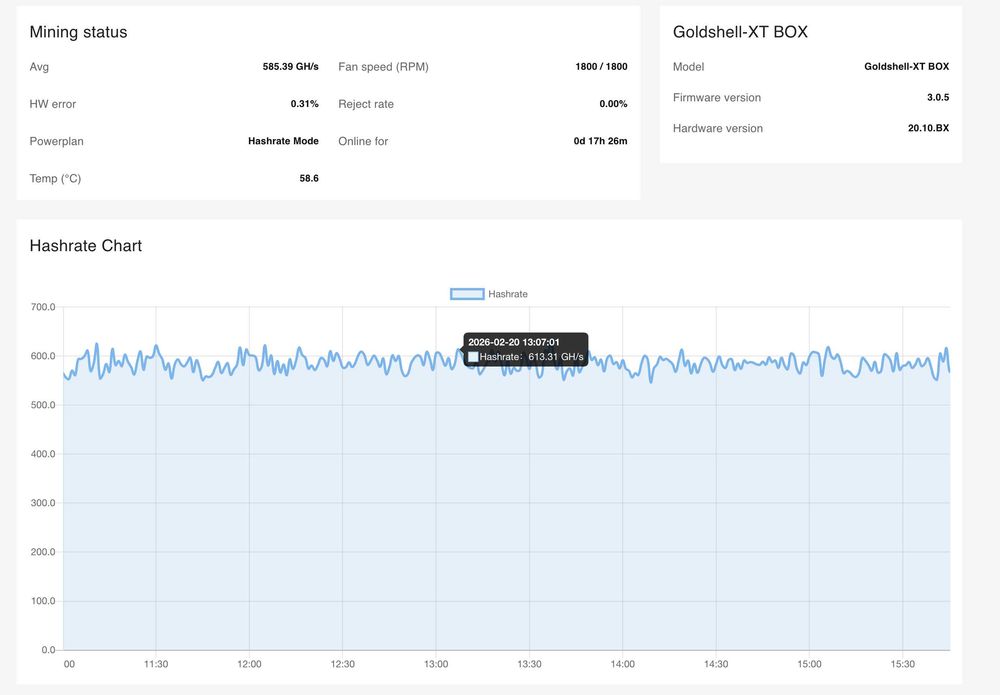Click the 12:30 x-axis label
This screenshot has width=1000, height=695.
(342, 664)
